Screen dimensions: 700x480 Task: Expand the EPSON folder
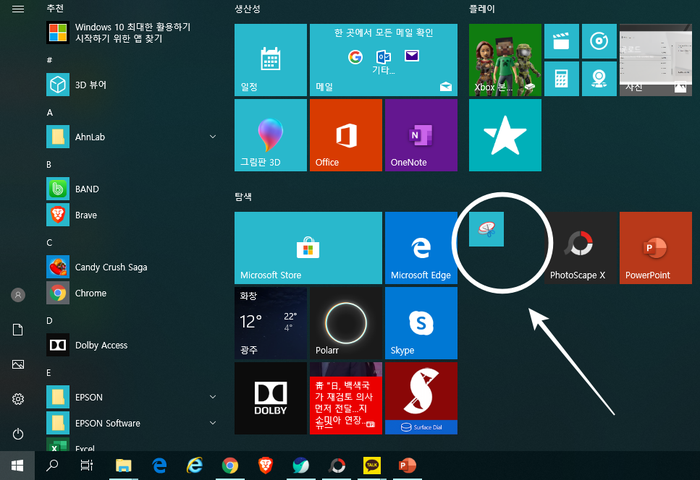[x=132, y=397]
